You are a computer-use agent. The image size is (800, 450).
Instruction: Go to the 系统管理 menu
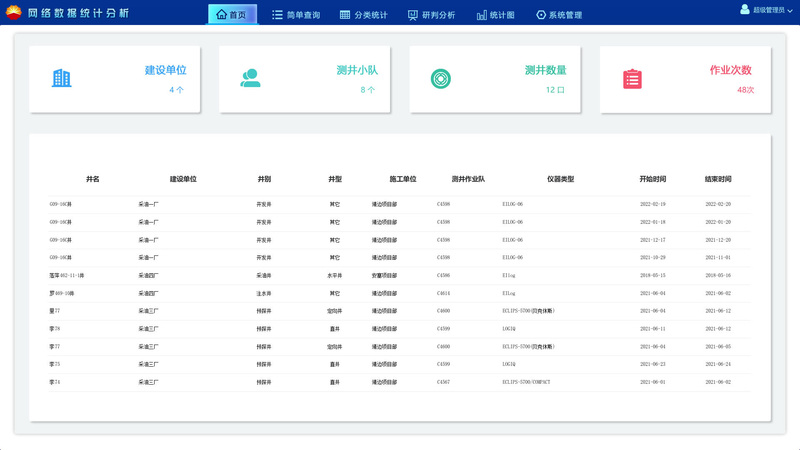tap(559, 15)
